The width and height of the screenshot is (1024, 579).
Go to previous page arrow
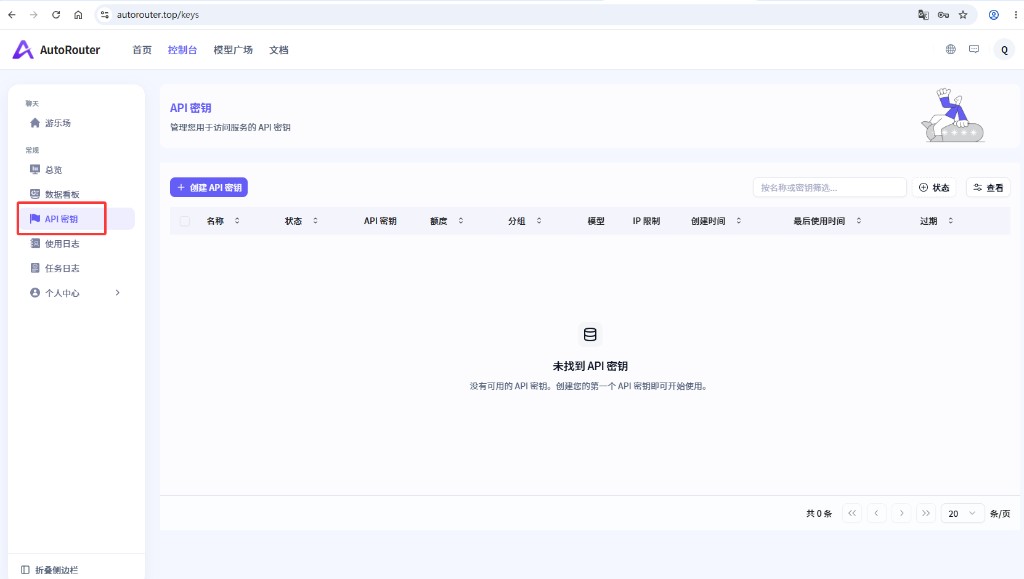[876, 514]
